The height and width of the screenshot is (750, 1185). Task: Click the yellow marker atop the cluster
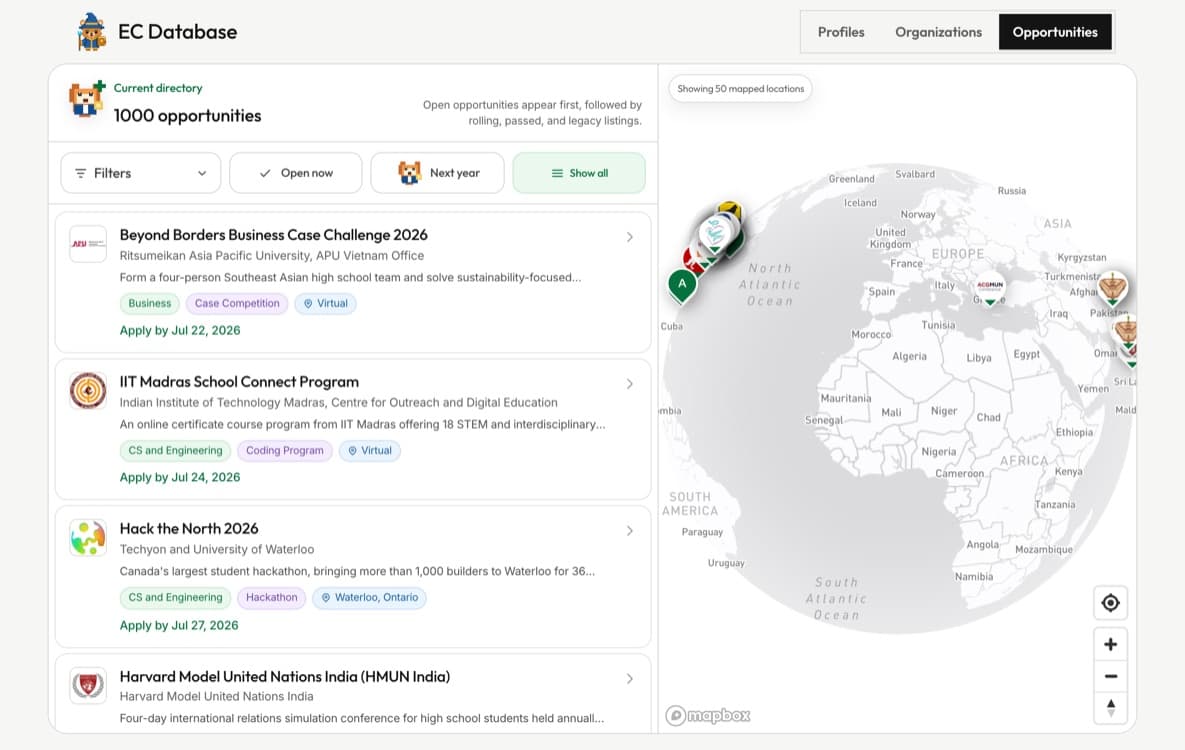pos(730,209)
